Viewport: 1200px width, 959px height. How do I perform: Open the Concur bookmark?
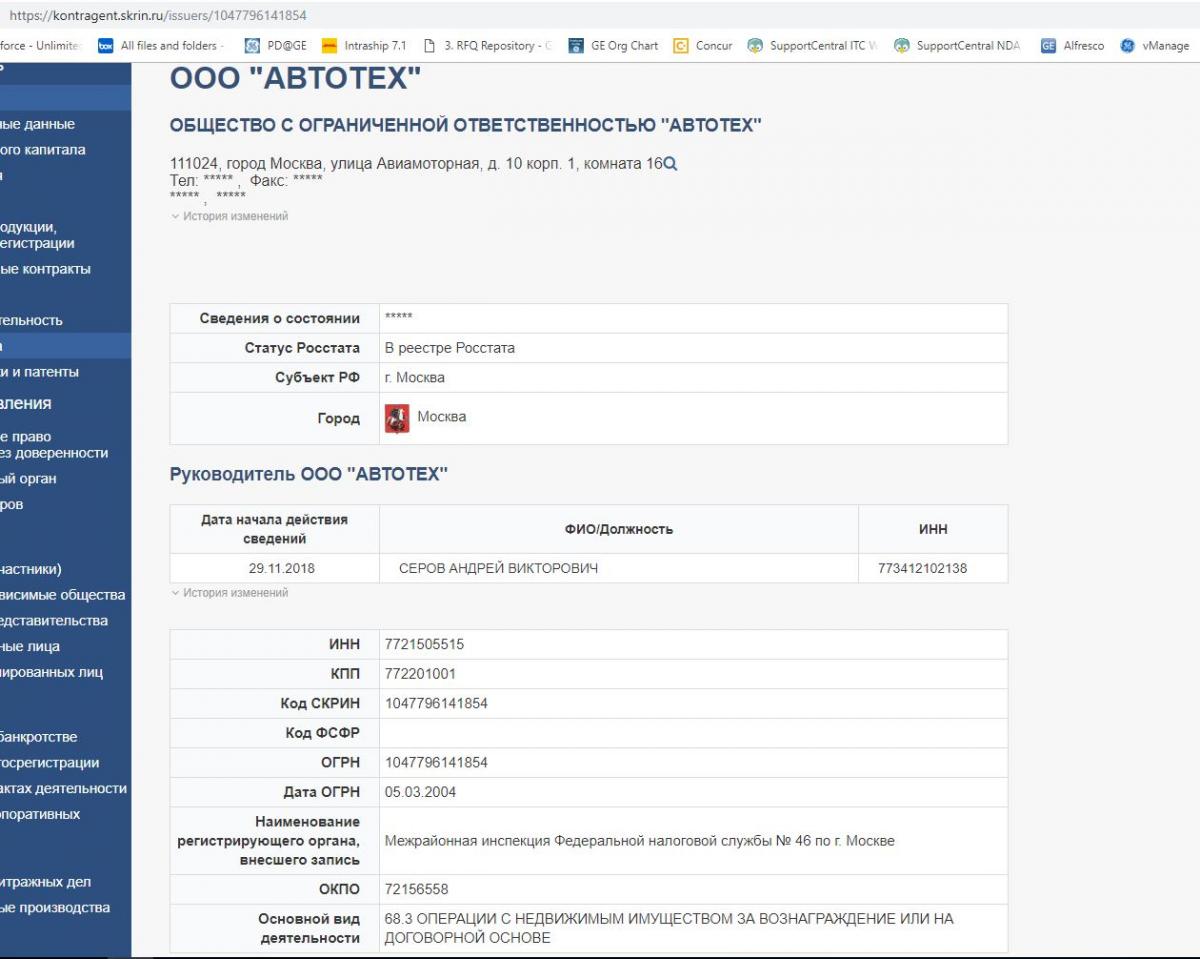click(703, 46)
